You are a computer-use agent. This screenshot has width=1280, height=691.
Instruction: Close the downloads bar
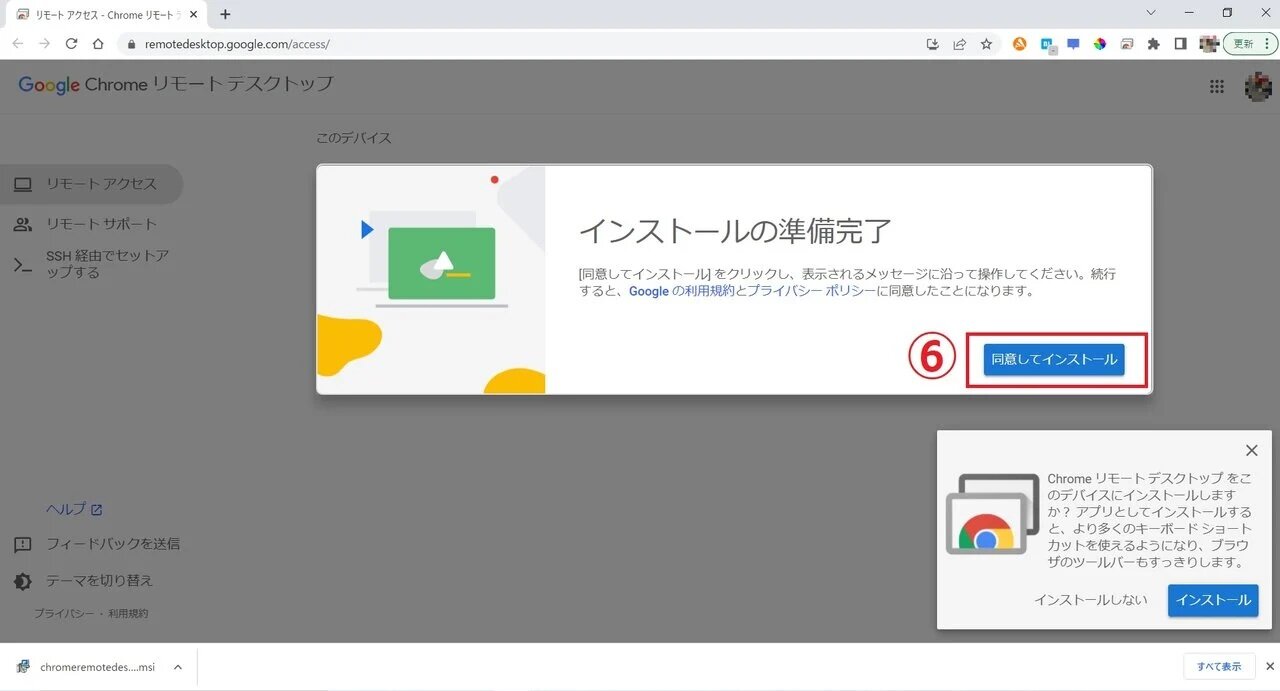click(x=1270, y=667)
